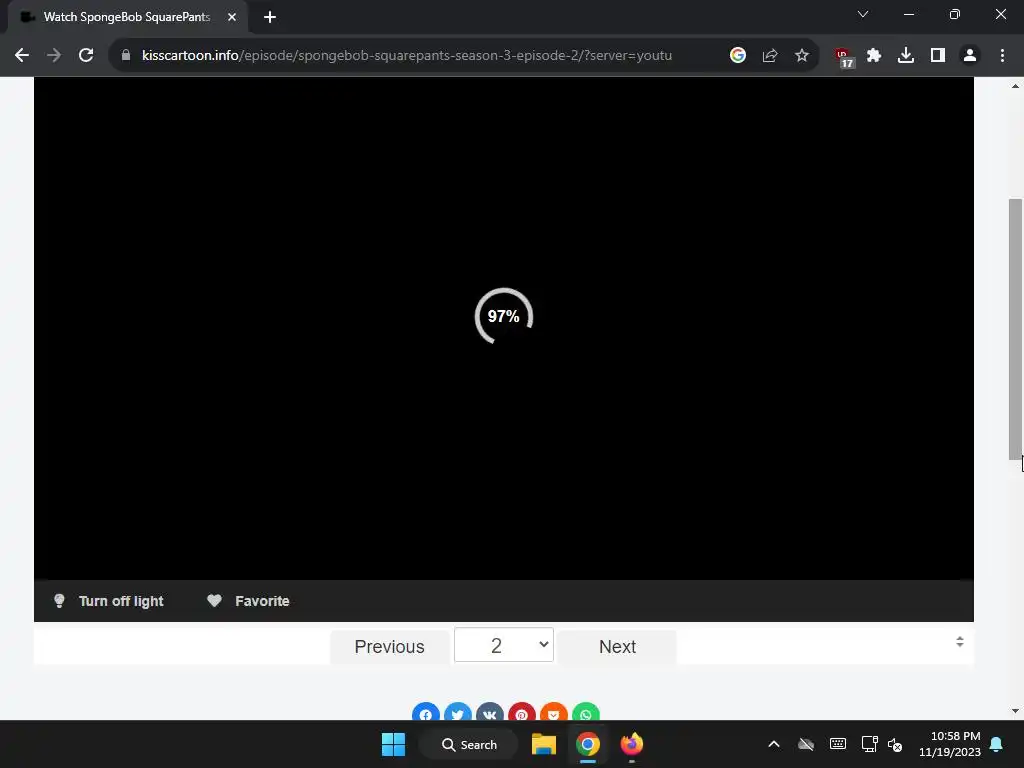Share on Twitter
Image resolution: width=1024 pixels, height=768 pixels.
pos(458,712)
